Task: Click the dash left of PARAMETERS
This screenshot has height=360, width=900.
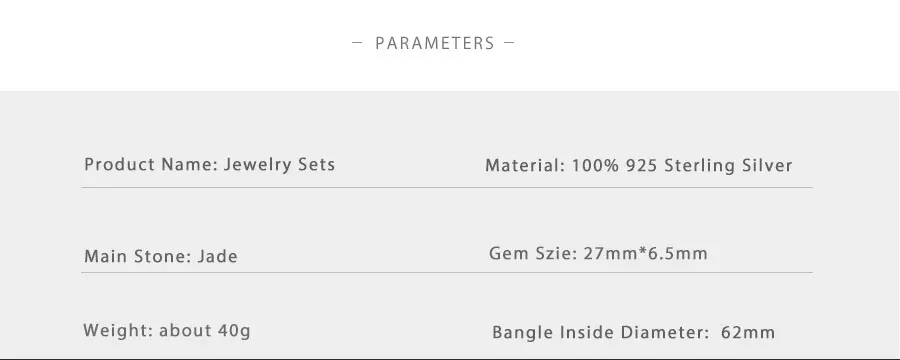Action: click(357, 42)
